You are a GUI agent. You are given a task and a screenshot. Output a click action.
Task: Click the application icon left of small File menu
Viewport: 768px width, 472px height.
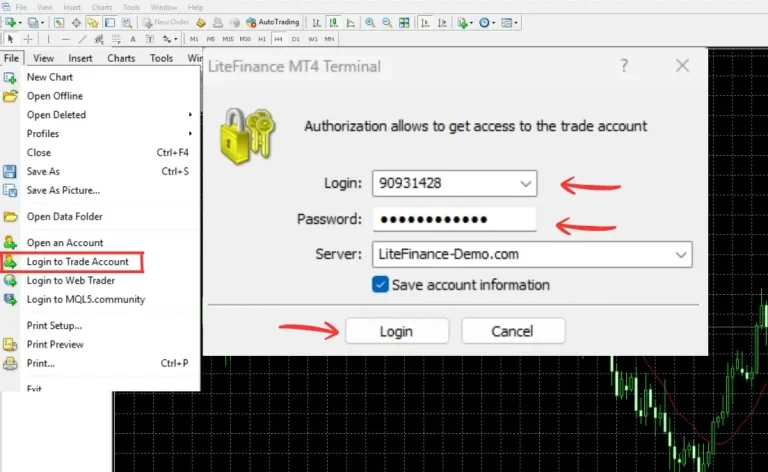(5, 7)
